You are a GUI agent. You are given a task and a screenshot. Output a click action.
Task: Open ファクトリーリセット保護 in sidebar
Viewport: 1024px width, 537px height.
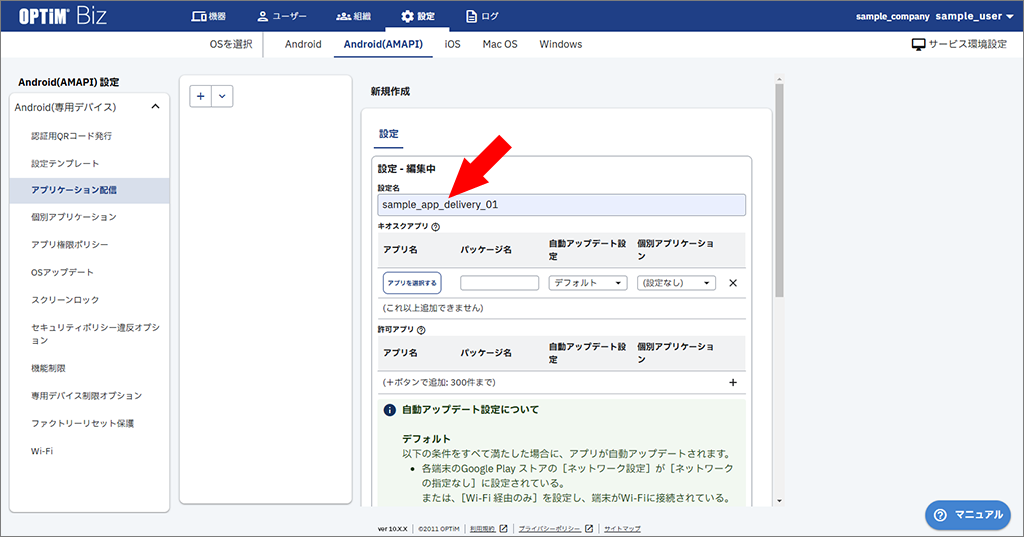82,423
